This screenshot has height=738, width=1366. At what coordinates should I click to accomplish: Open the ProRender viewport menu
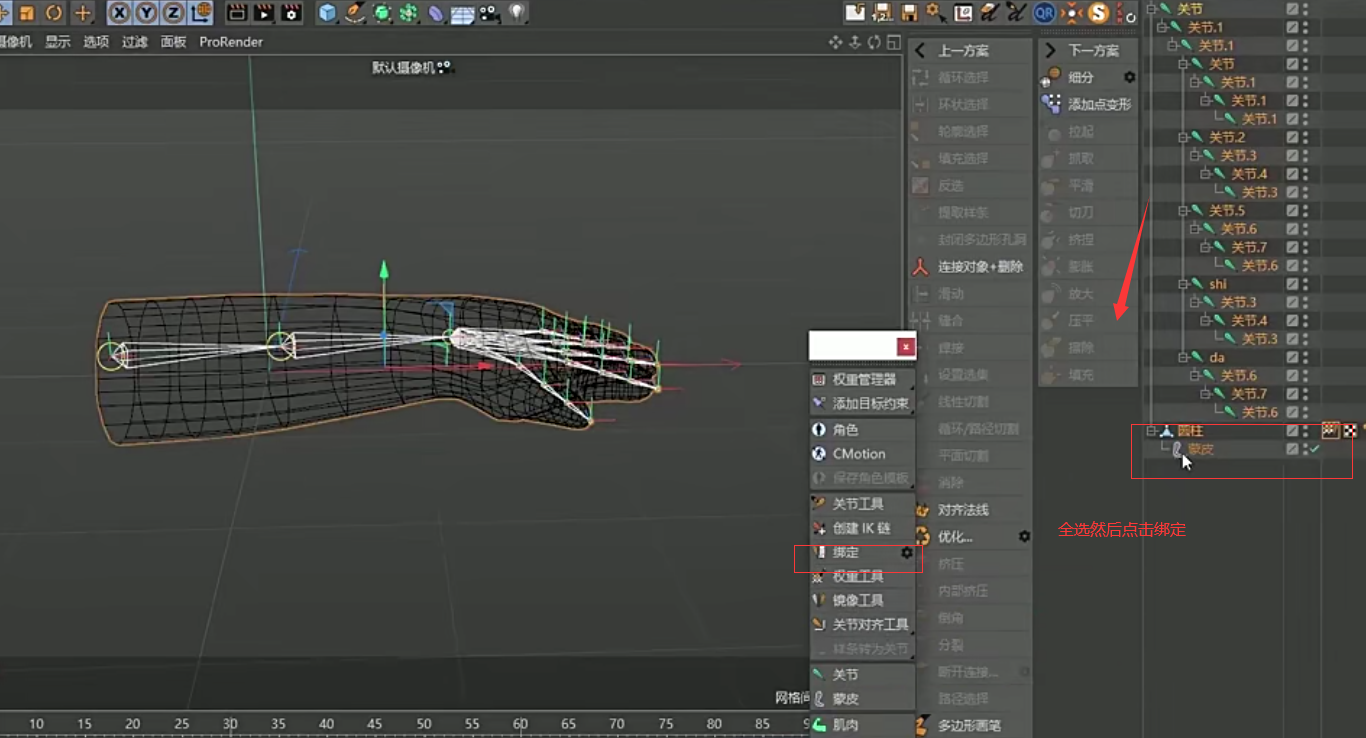[x=231, y=42]
